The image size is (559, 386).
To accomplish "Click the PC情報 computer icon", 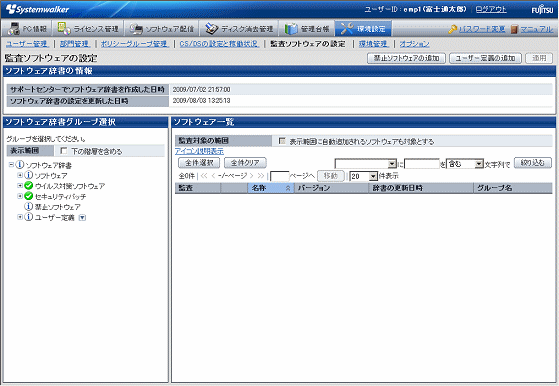I will coord(14,29).
